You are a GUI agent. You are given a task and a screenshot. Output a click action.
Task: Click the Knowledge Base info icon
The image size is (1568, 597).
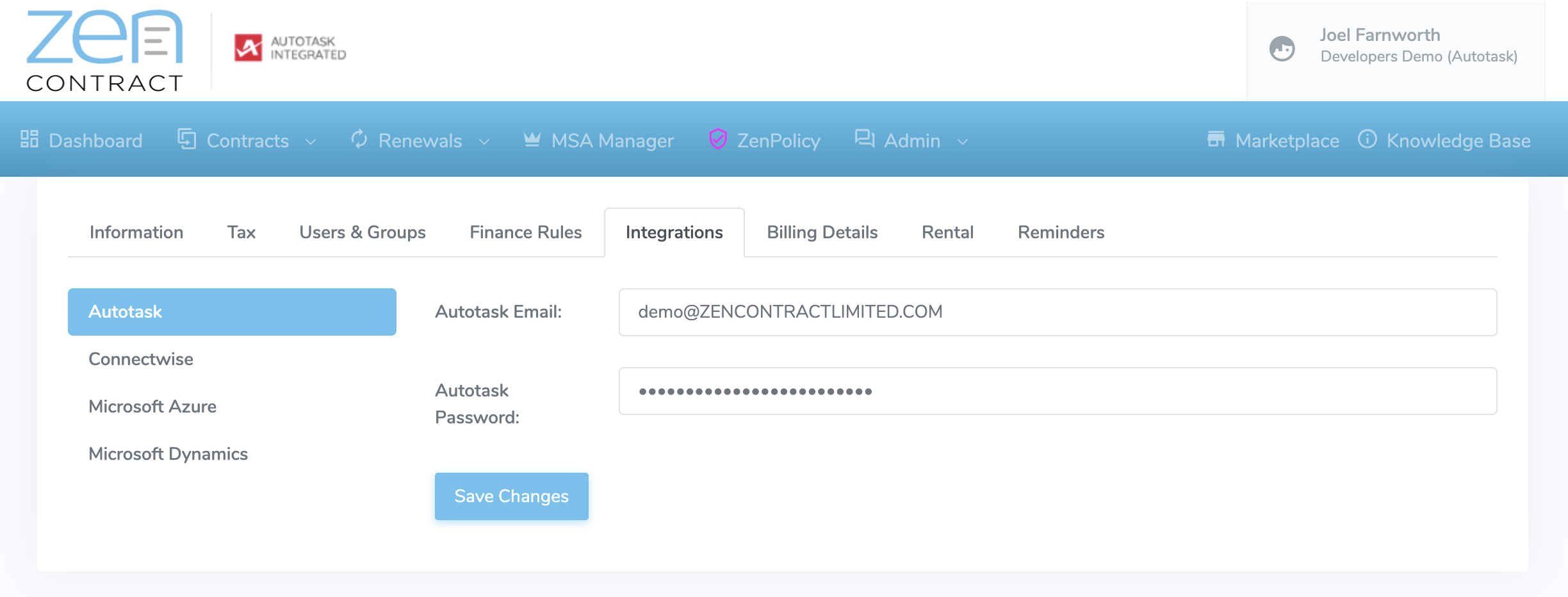1368,139
